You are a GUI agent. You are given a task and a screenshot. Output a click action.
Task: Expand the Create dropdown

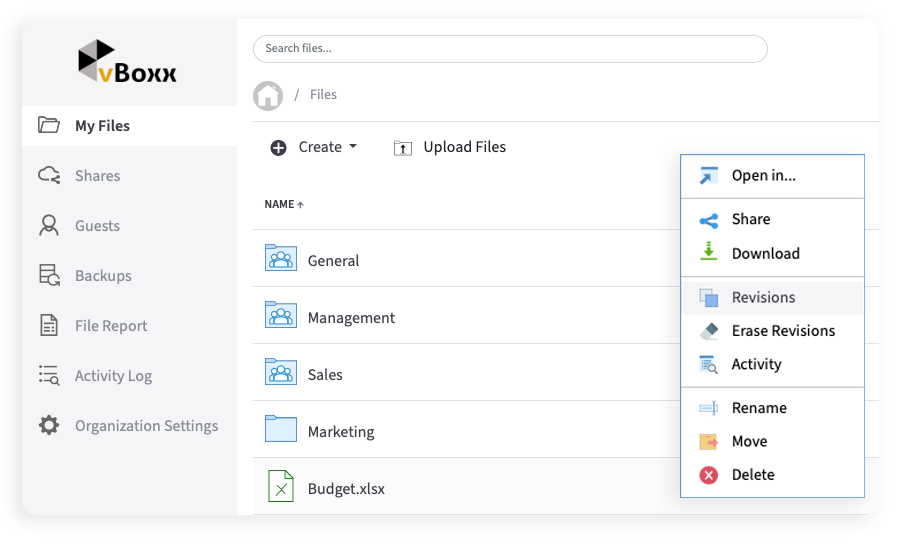coord(313,147)
